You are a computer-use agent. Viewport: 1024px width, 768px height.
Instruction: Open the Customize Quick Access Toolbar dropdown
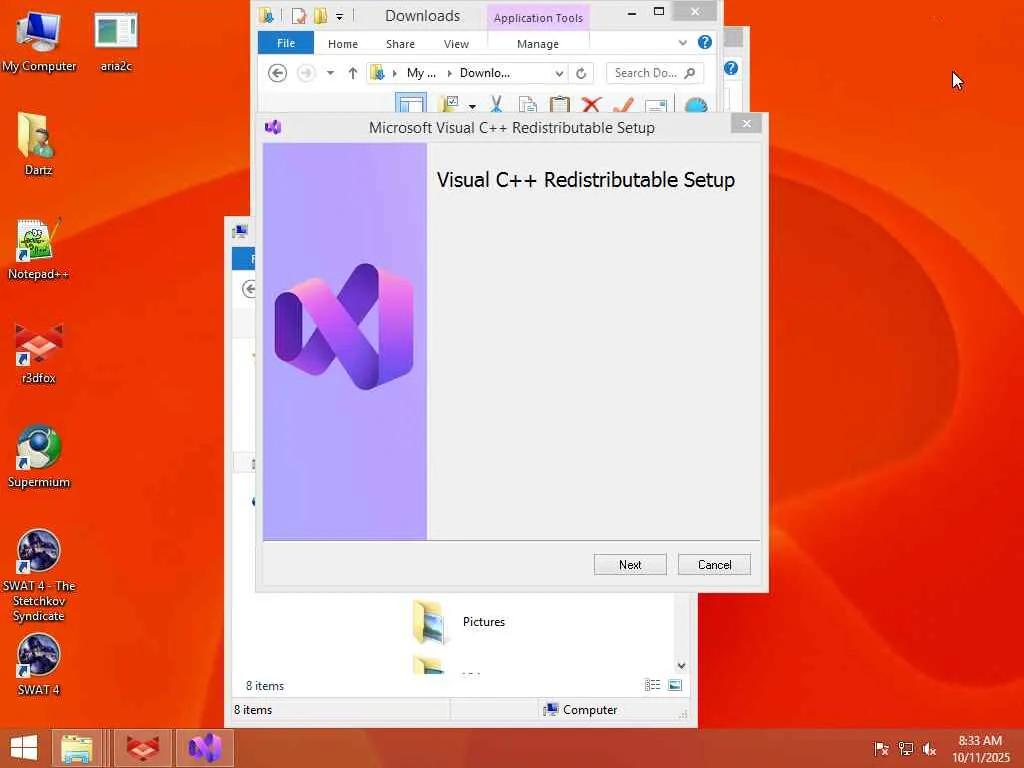coord(340,16)
